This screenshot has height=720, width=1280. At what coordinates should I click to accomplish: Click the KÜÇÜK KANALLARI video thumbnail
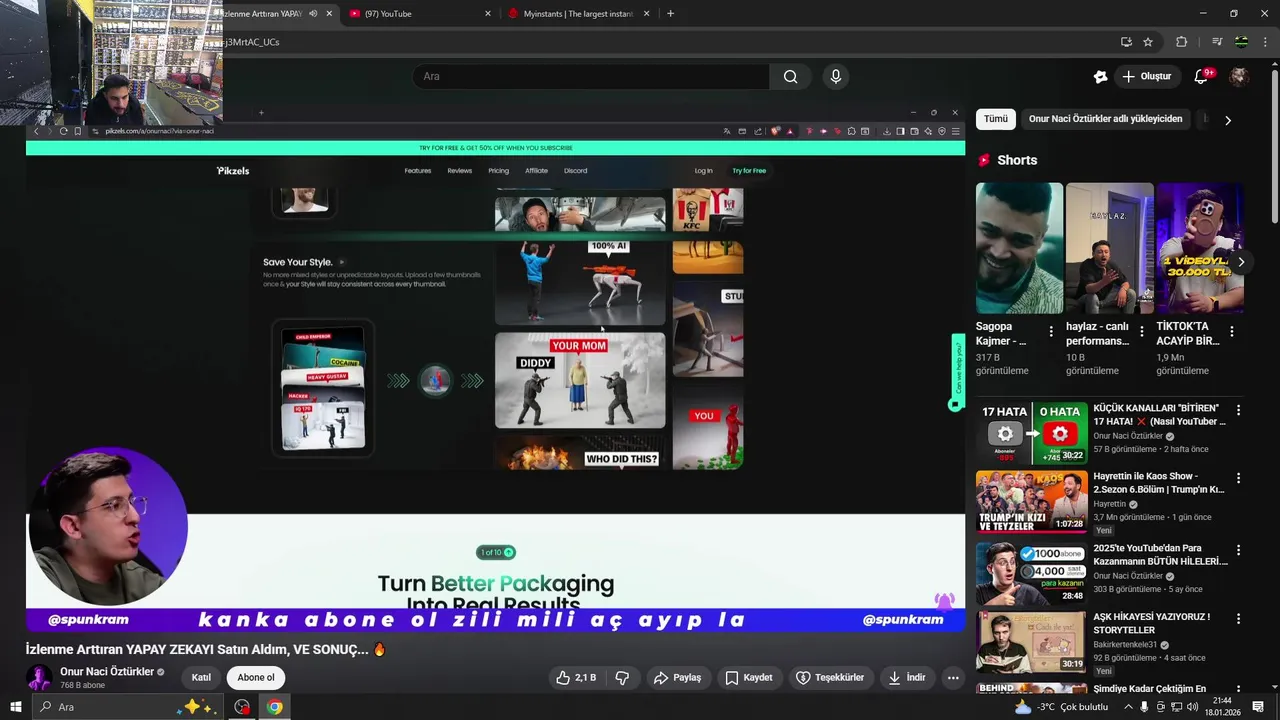(x=1031, y=433)
